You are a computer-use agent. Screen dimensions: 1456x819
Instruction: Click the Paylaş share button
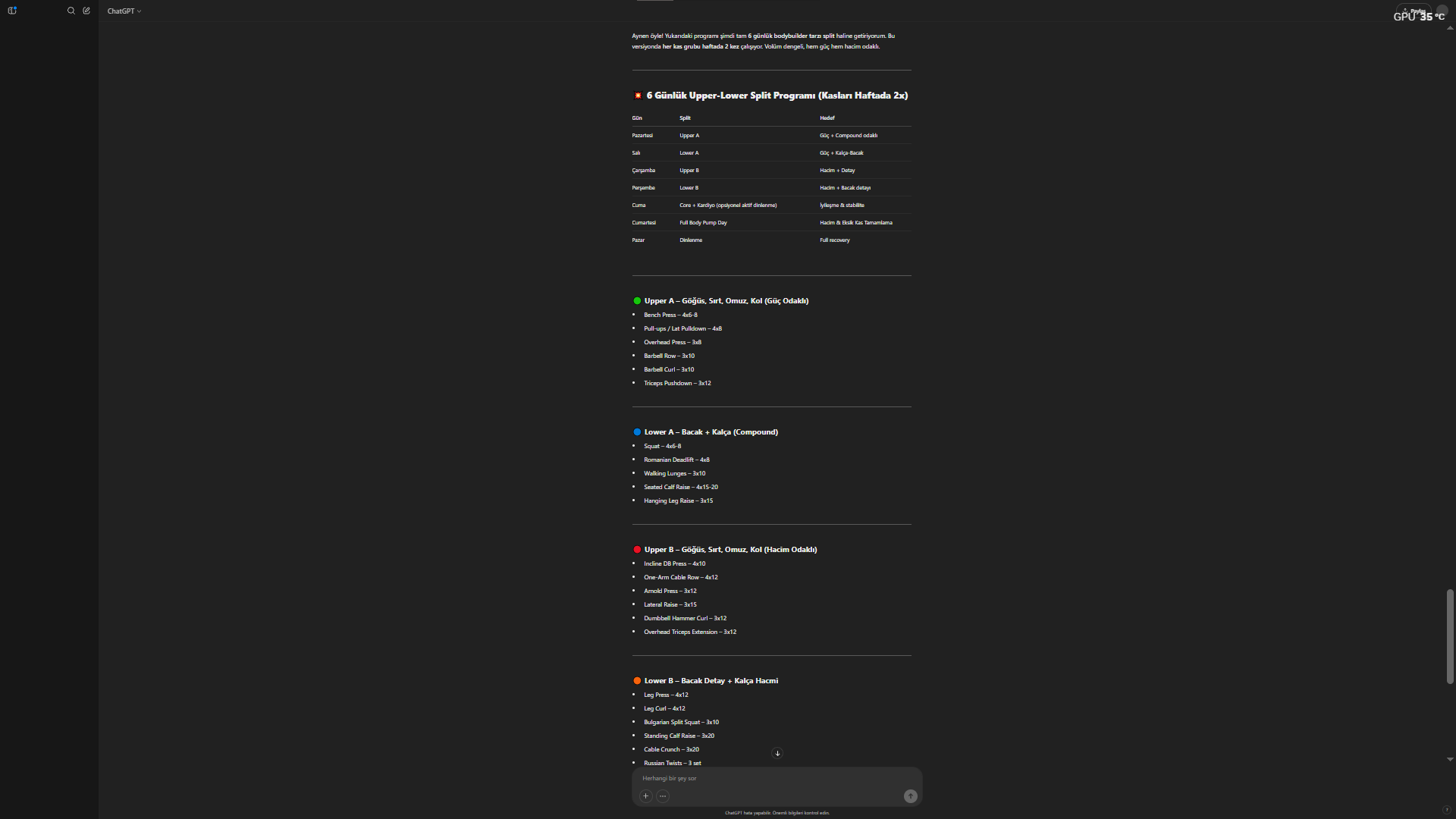(x=1414, y=11)
